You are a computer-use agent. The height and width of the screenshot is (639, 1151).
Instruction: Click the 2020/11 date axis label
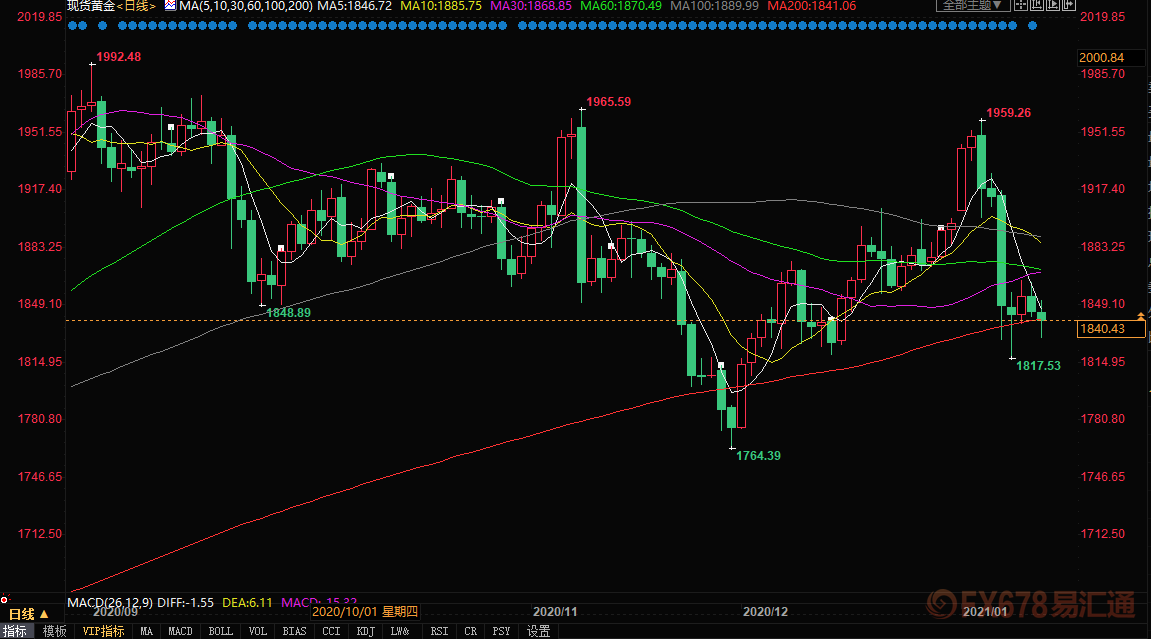[555, 612]
